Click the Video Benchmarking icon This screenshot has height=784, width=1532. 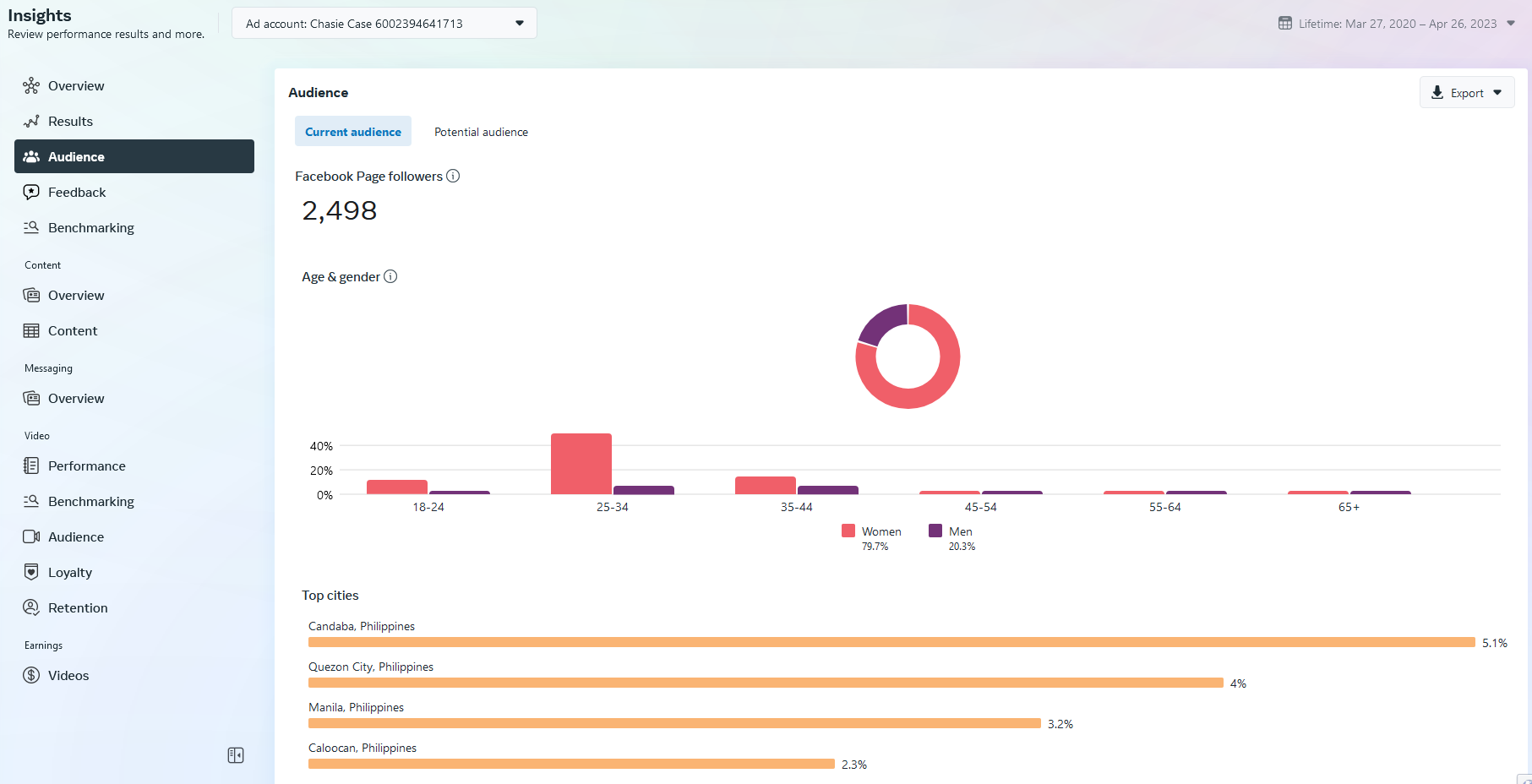pos(31,501)
